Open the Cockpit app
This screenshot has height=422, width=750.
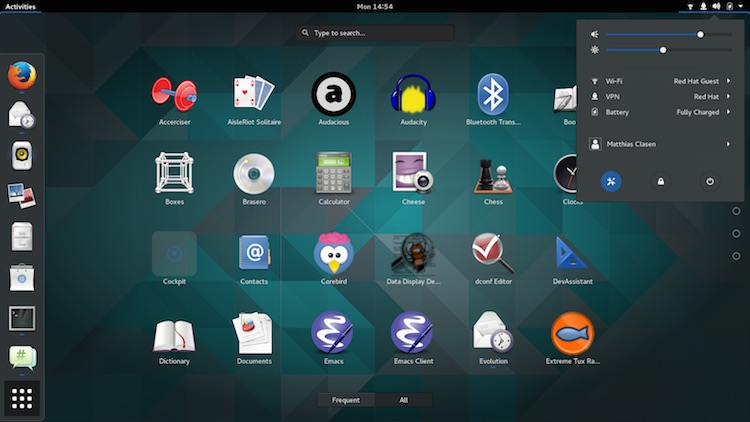click(174, 259)
